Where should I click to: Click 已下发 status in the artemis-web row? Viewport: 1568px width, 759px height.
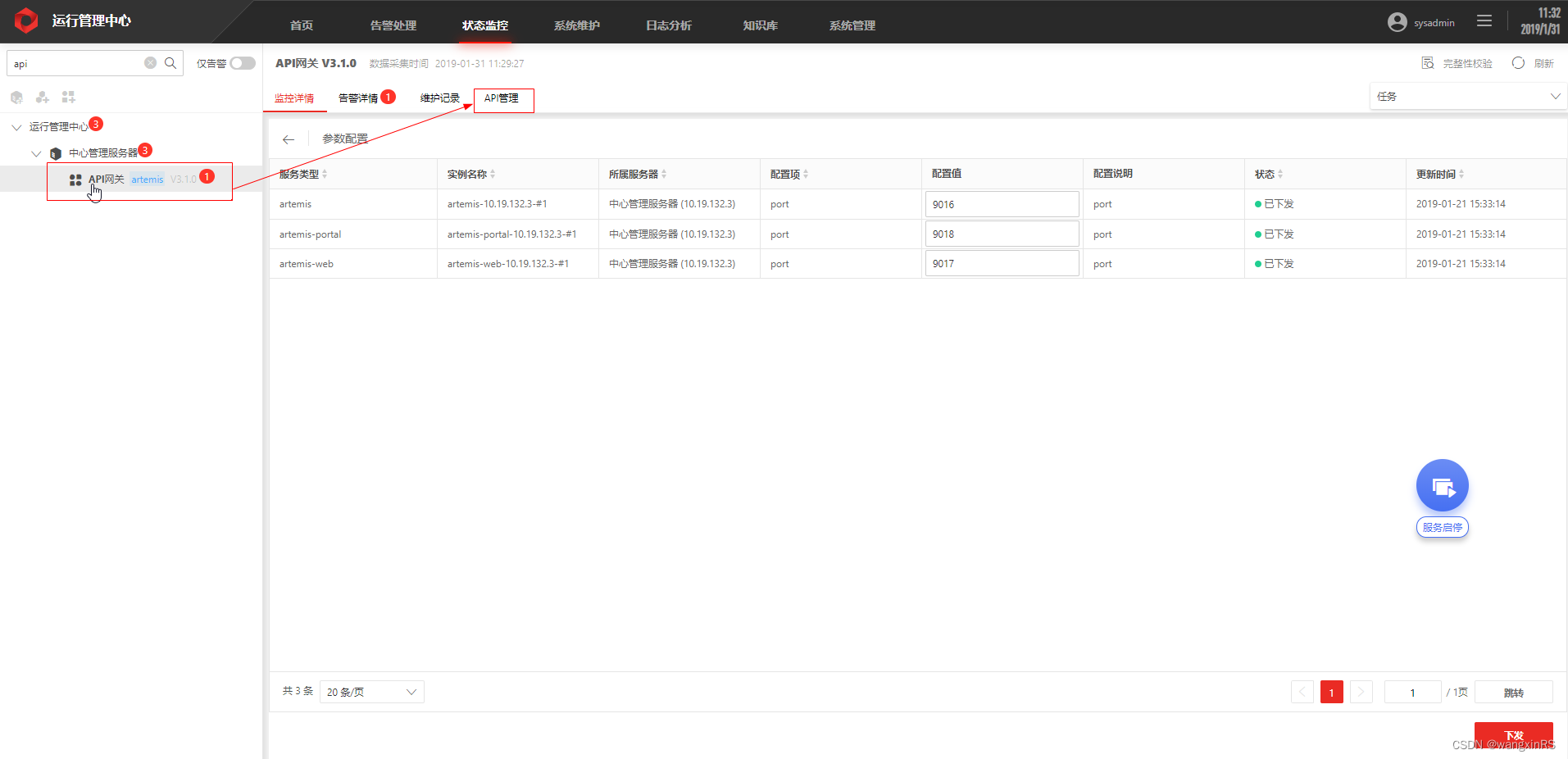click(x=1279, y=264)
